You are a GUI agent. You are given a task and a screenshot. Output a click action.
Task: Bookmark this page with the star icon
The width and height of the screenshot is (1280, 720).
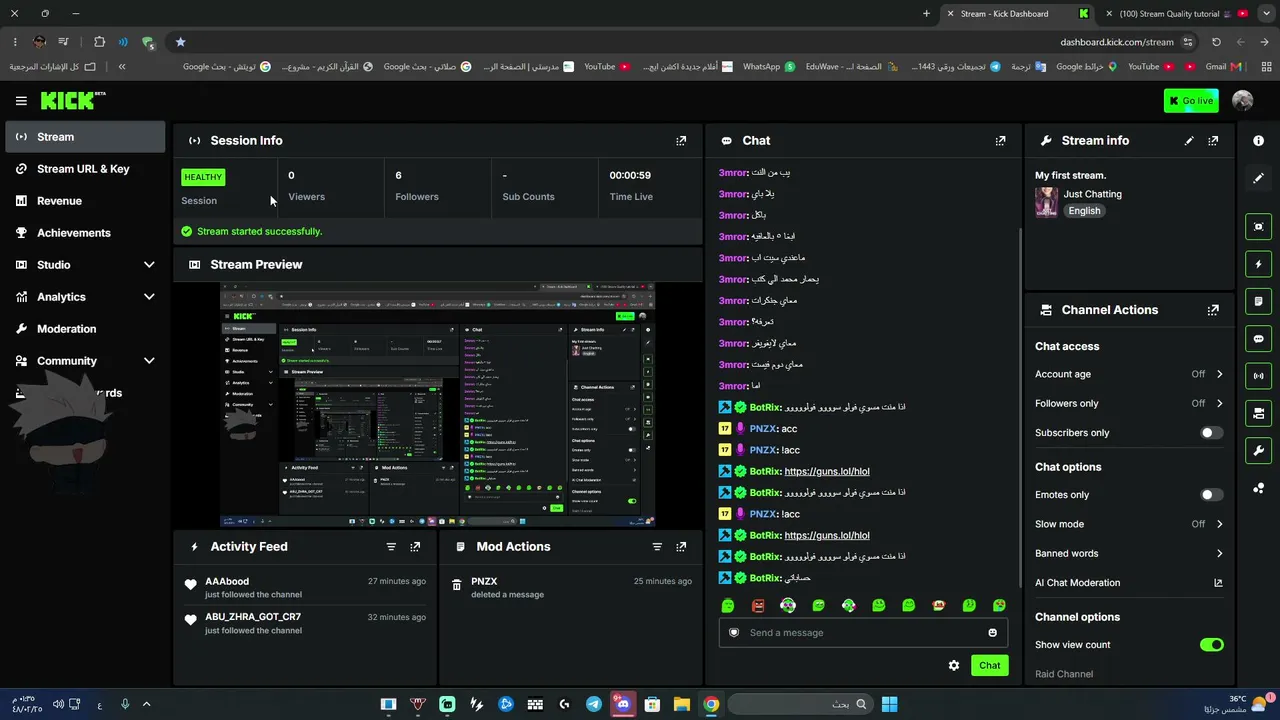pos(180,42)
